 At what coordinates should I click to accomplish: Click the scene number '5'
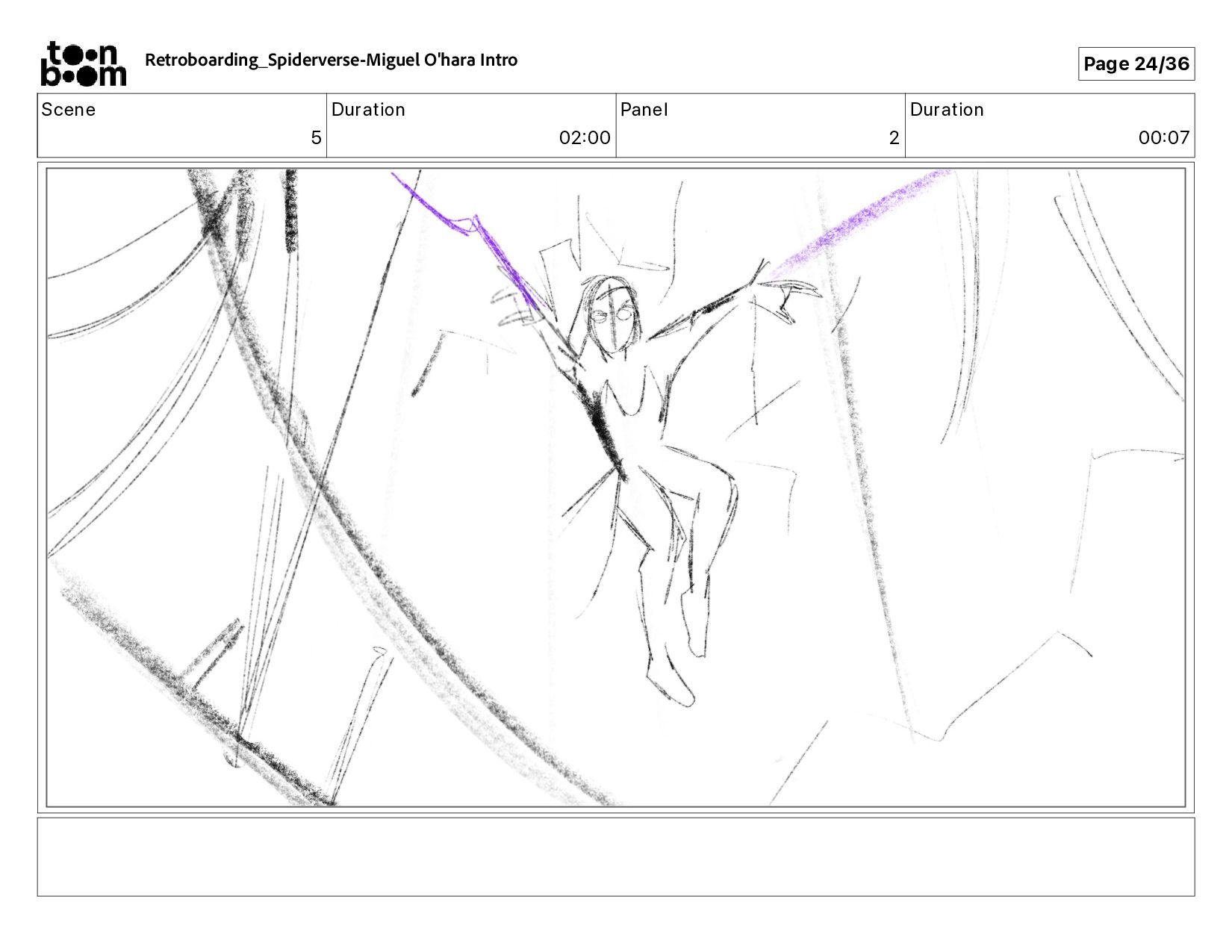coord(316,138)
